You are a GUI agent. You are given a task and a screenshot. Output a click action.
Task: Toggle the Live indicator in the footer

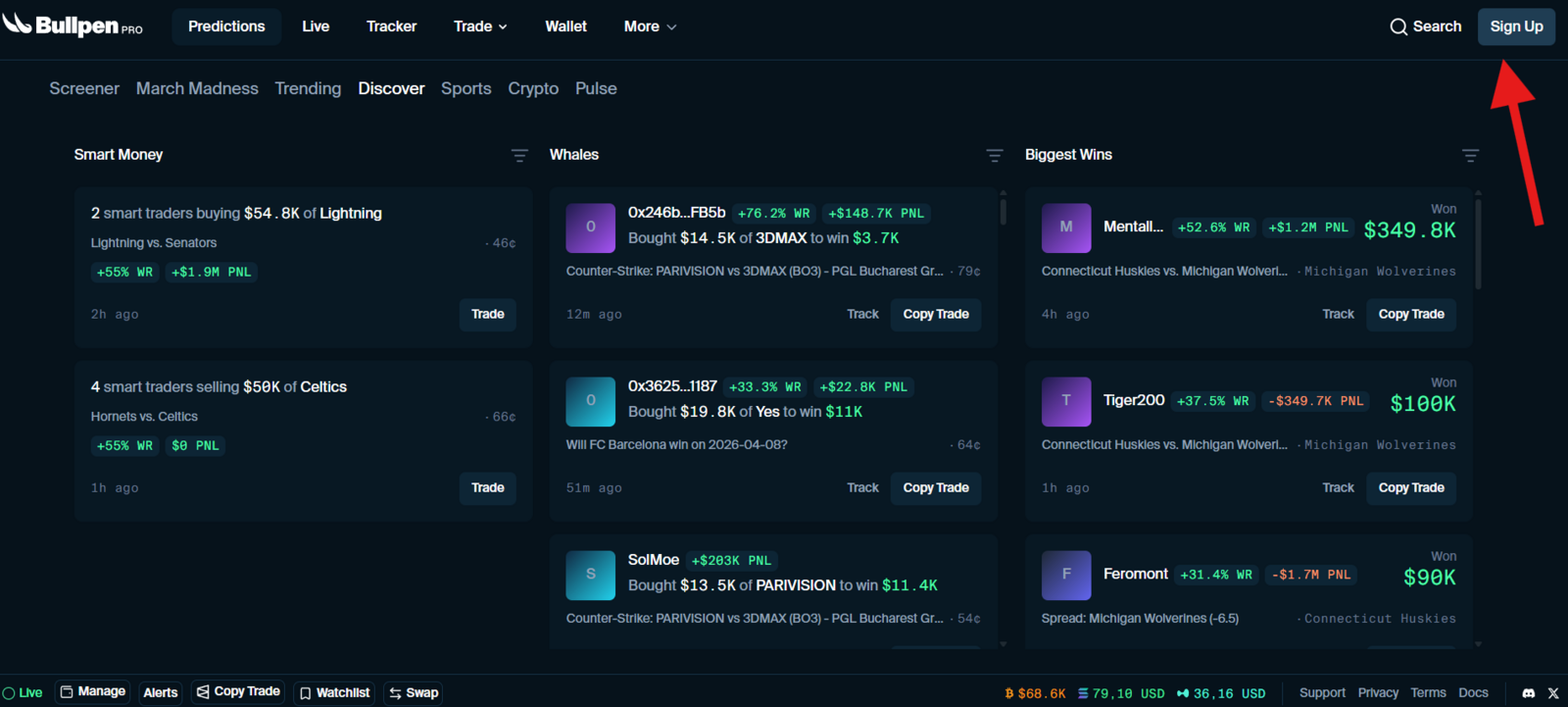(22, 692)
